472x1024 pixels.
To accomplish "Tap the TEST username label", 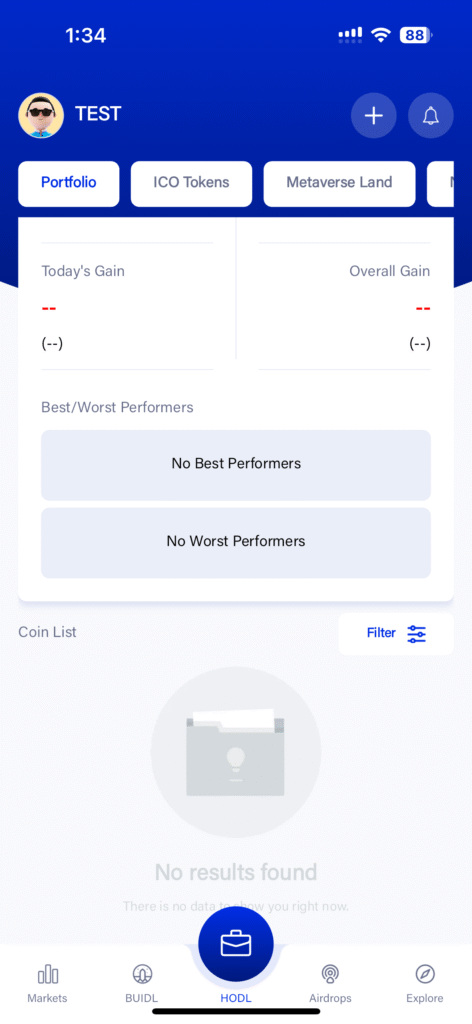I will tap(98, 114).
